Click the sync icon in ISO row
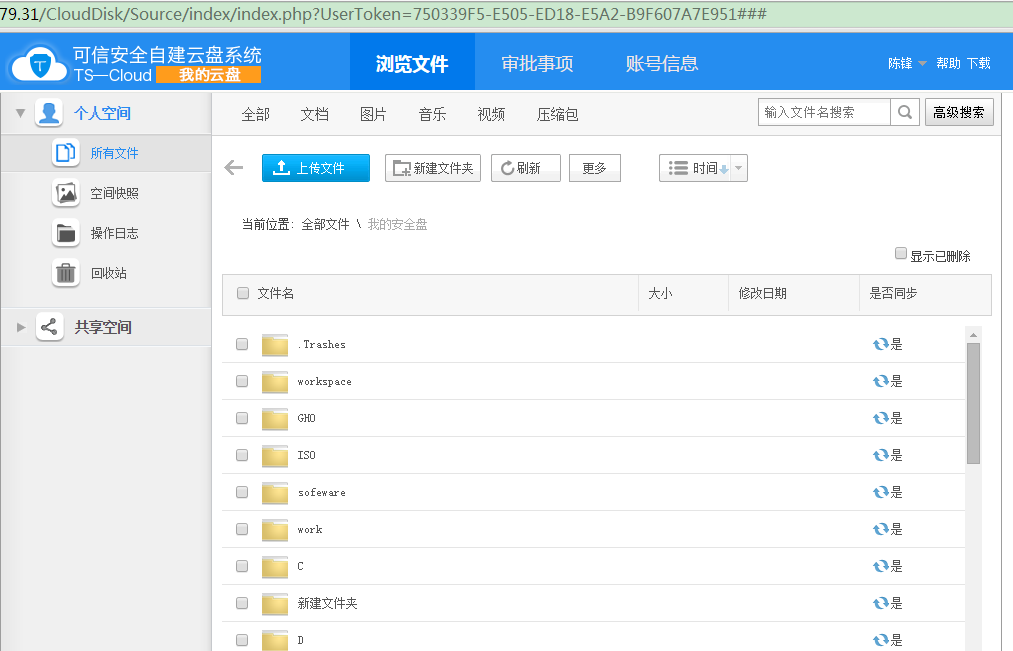 tap(881, 455)
